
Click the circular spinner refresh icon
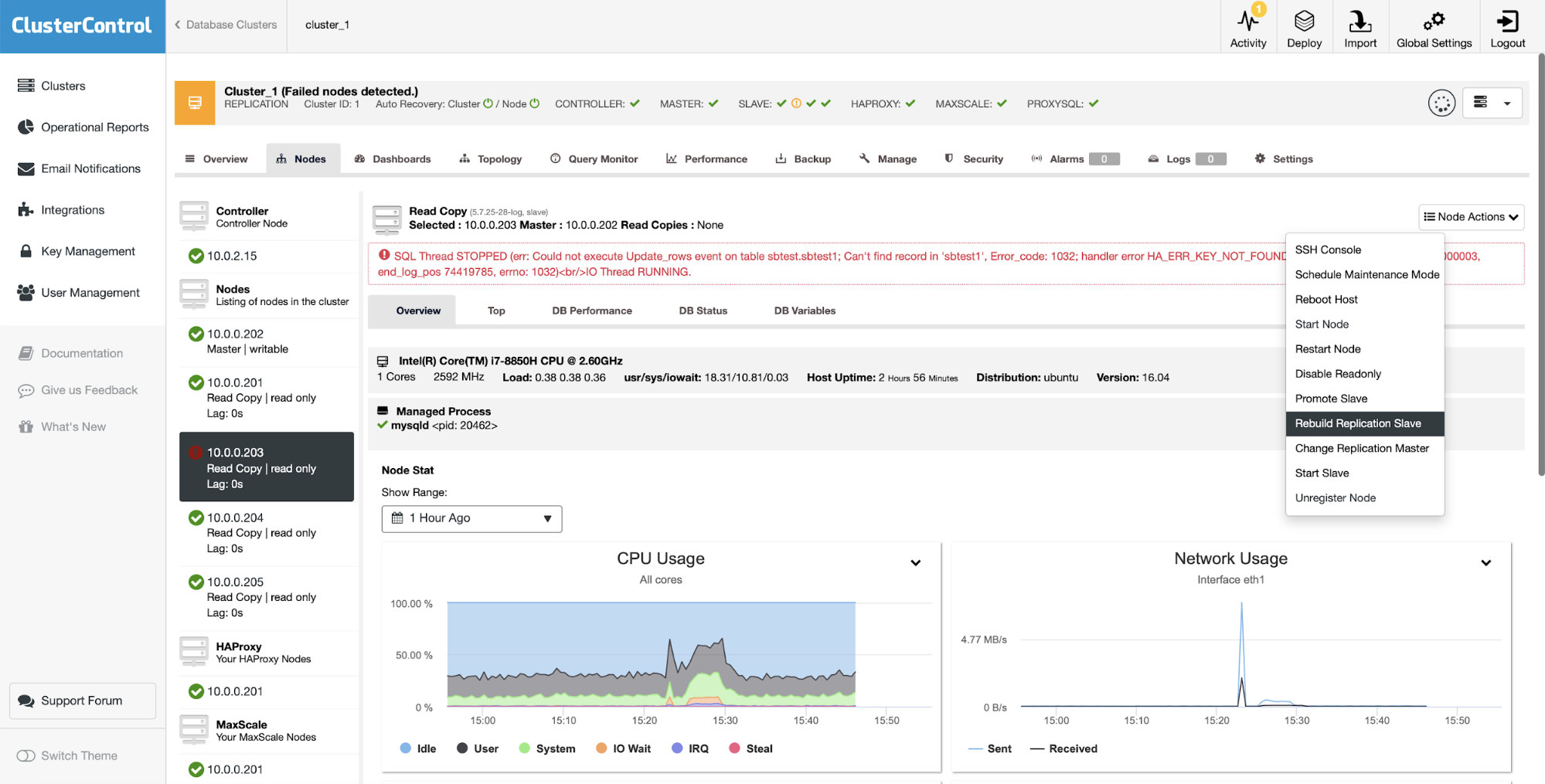coord(1441,103)
